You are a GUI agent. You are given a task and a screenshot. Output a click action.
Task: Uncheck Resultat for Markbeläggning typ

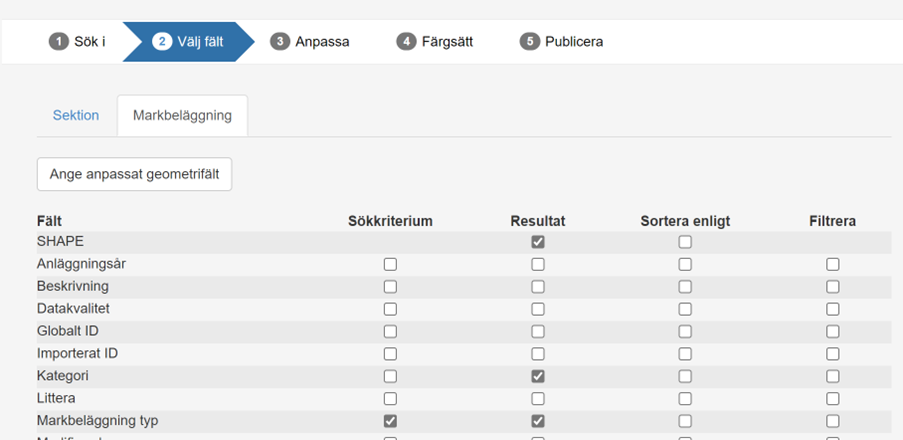(x=538, y=421)
